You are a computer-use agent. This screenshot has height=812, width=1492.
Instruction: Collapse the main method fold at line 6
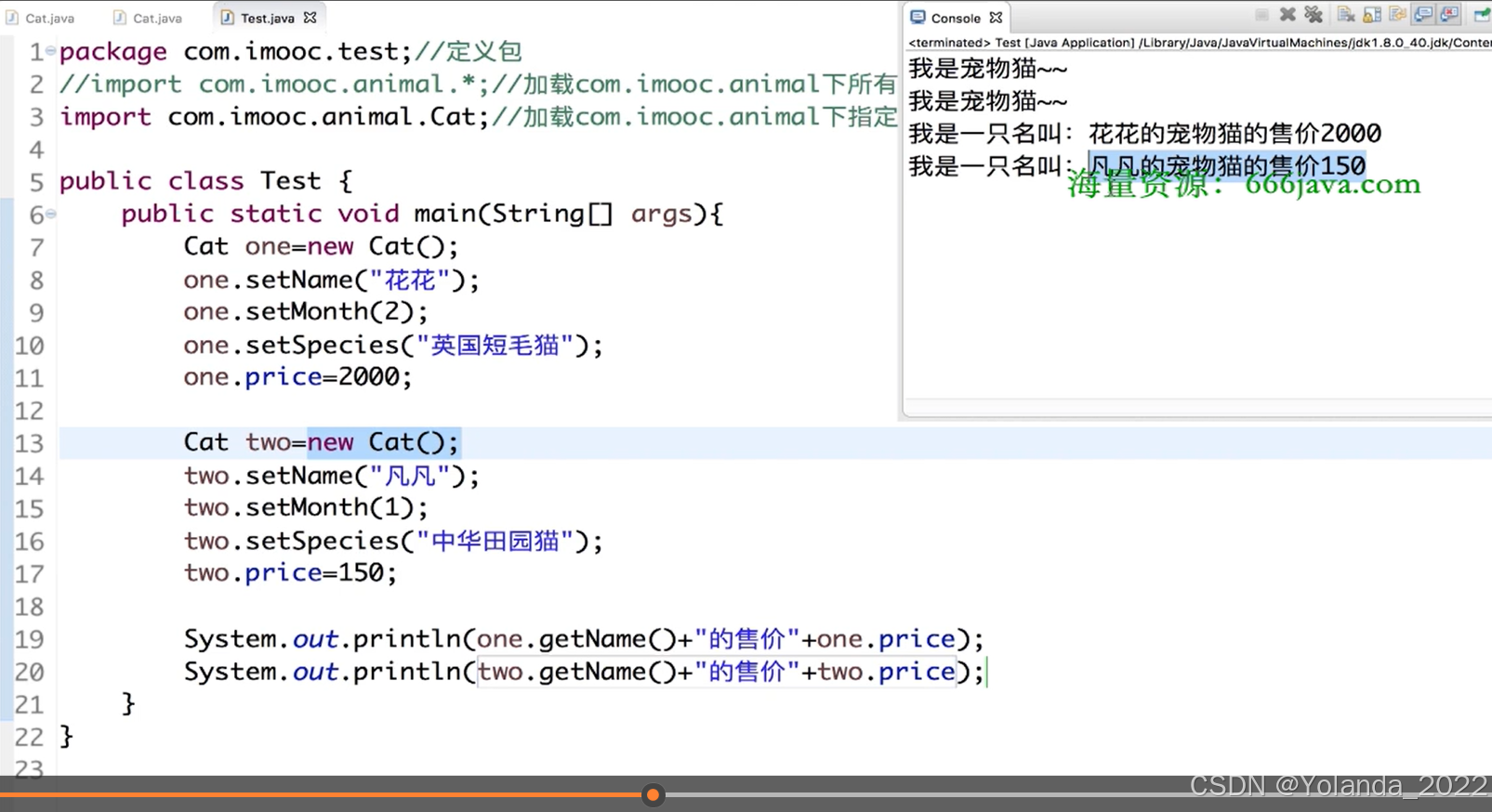50,214
